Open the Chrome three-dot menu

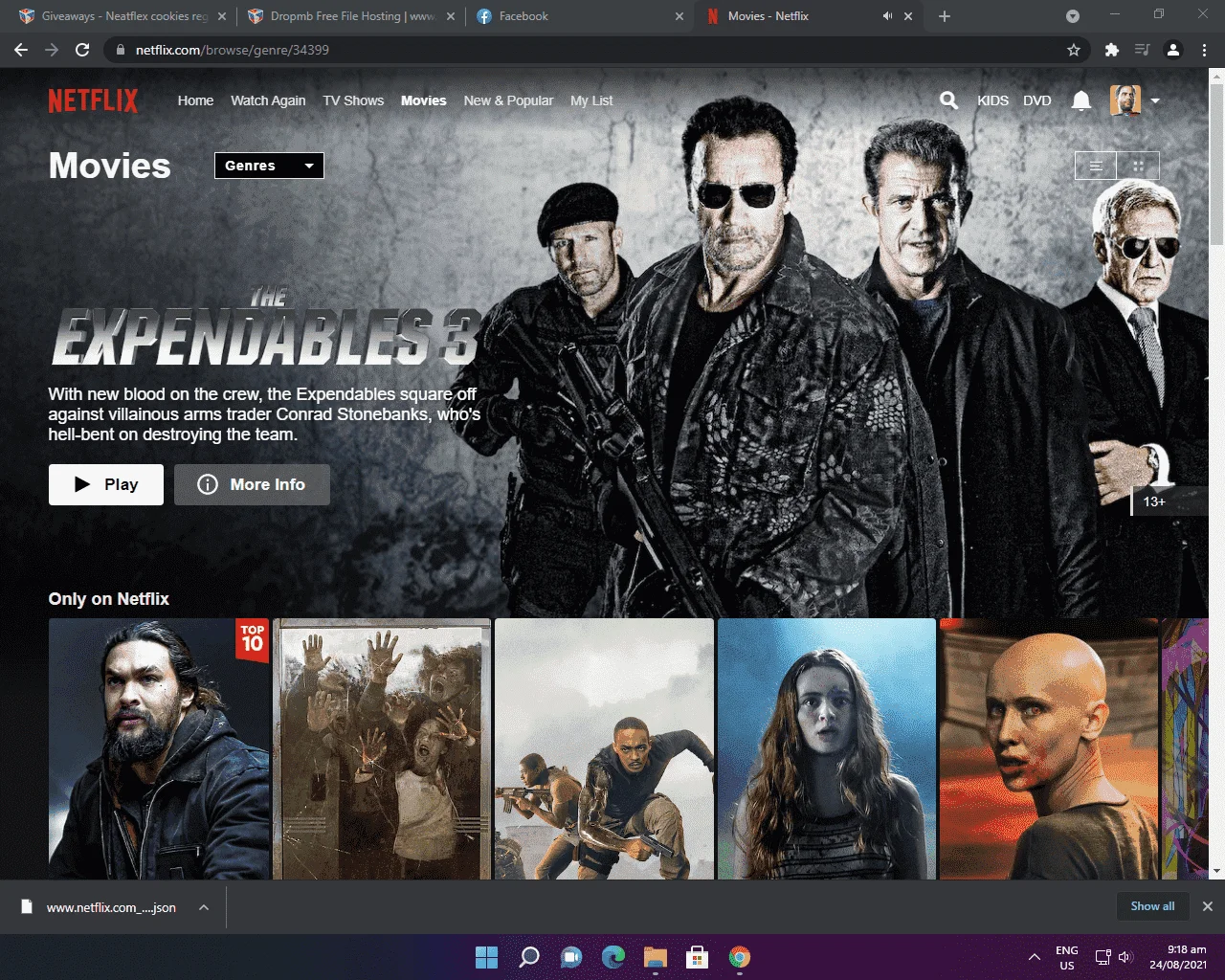click(1204, 50)
